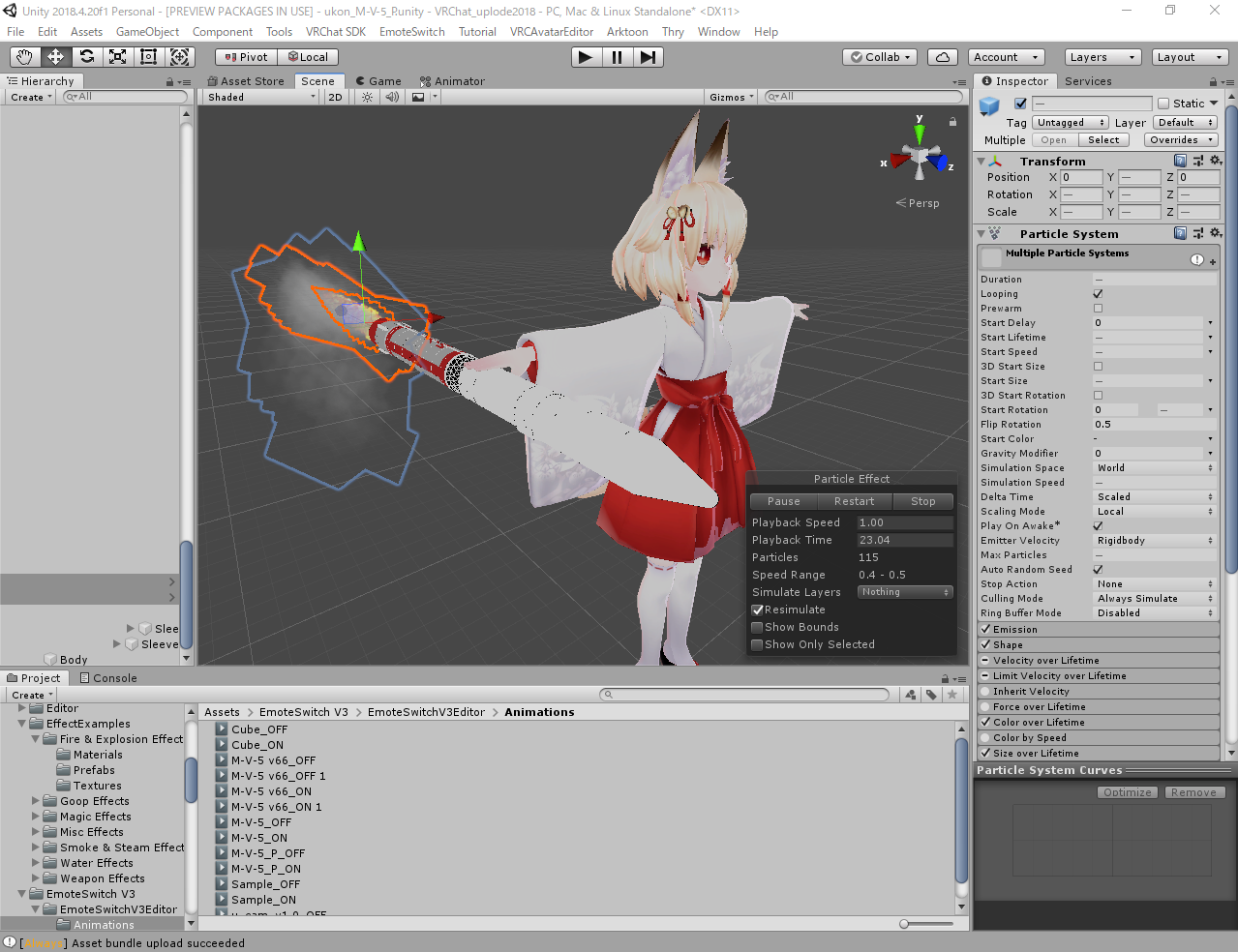Open the VRChat SDK menu
The image size is (1238, 952).
(x=336, y=32)
